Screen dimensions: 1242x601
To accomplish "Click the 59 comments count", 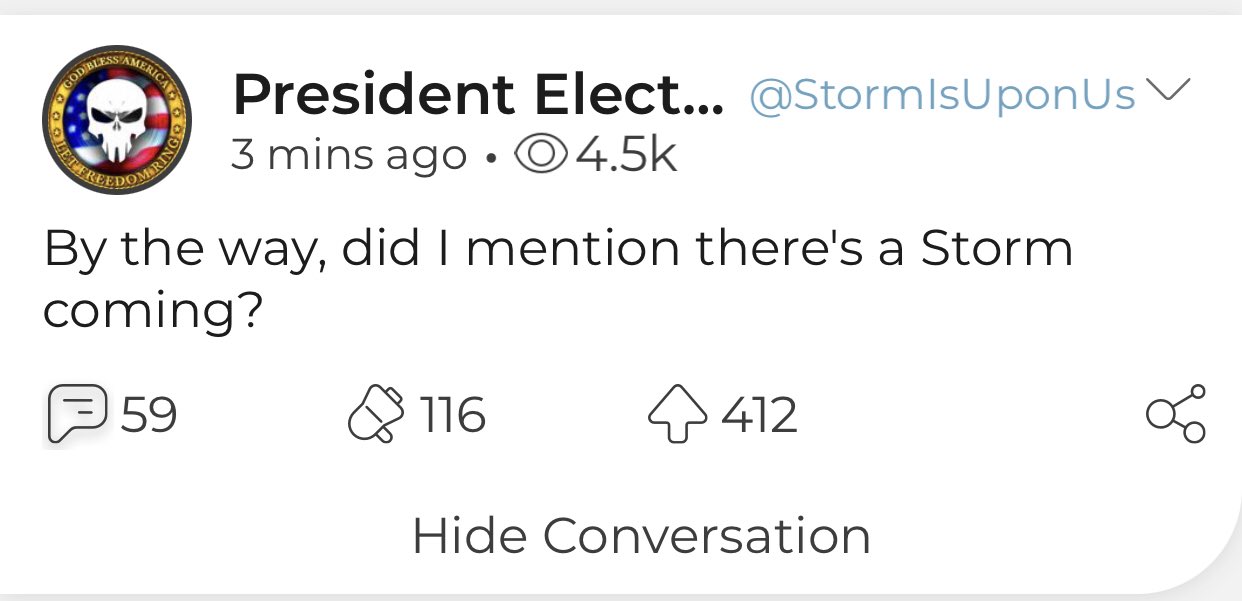I will point(149,415).
